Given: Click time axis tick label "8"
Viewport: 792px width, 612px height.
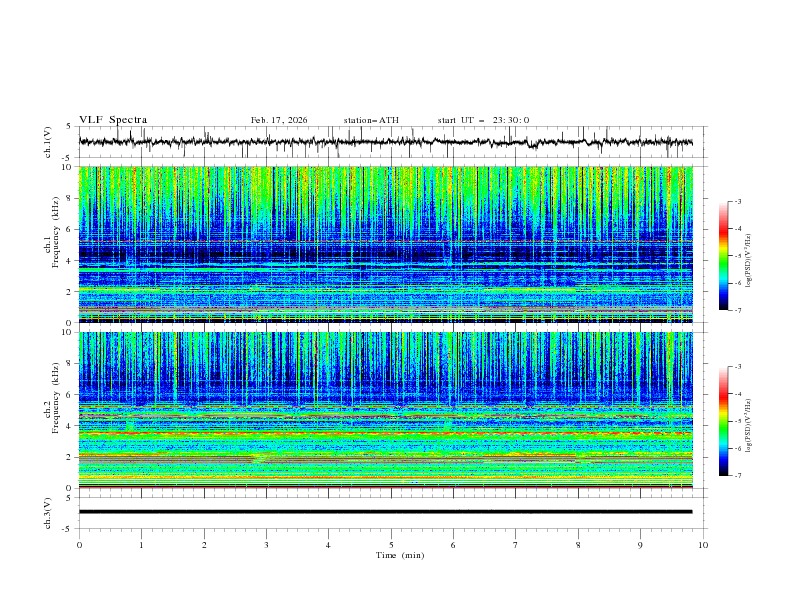Looking at the screenshot, I should click(578, 545).
